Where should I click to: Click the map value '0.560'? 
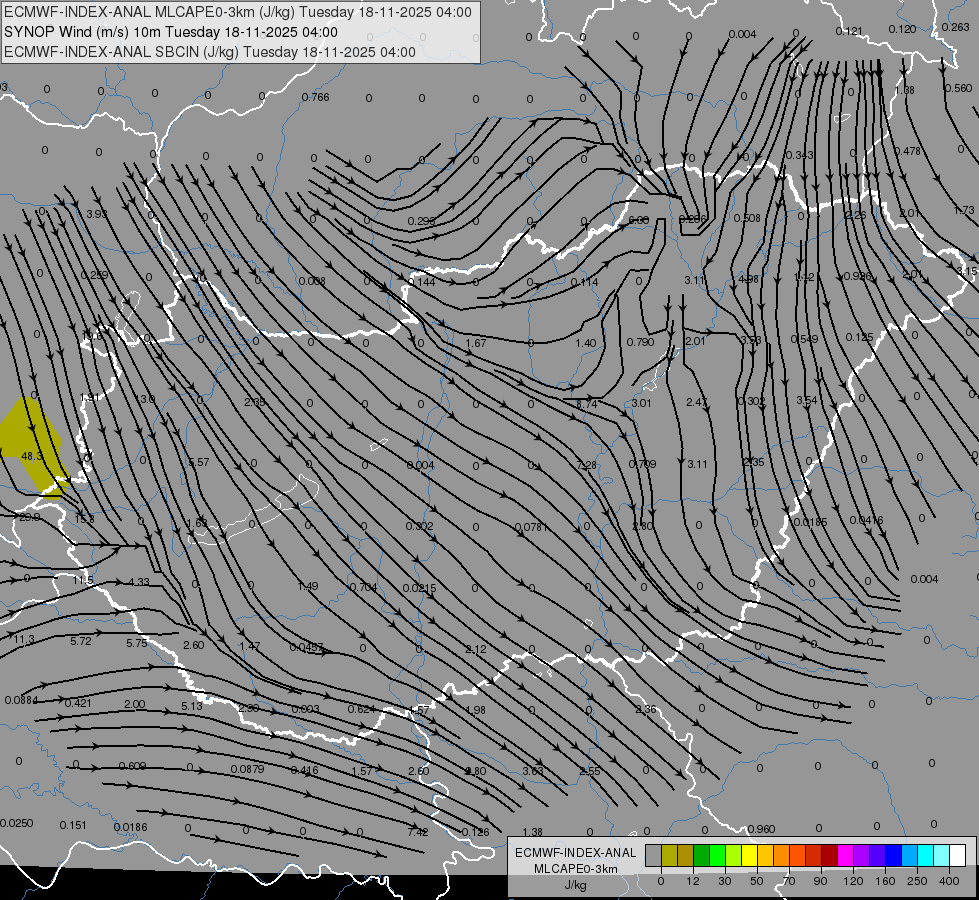(x=958, y=88)
